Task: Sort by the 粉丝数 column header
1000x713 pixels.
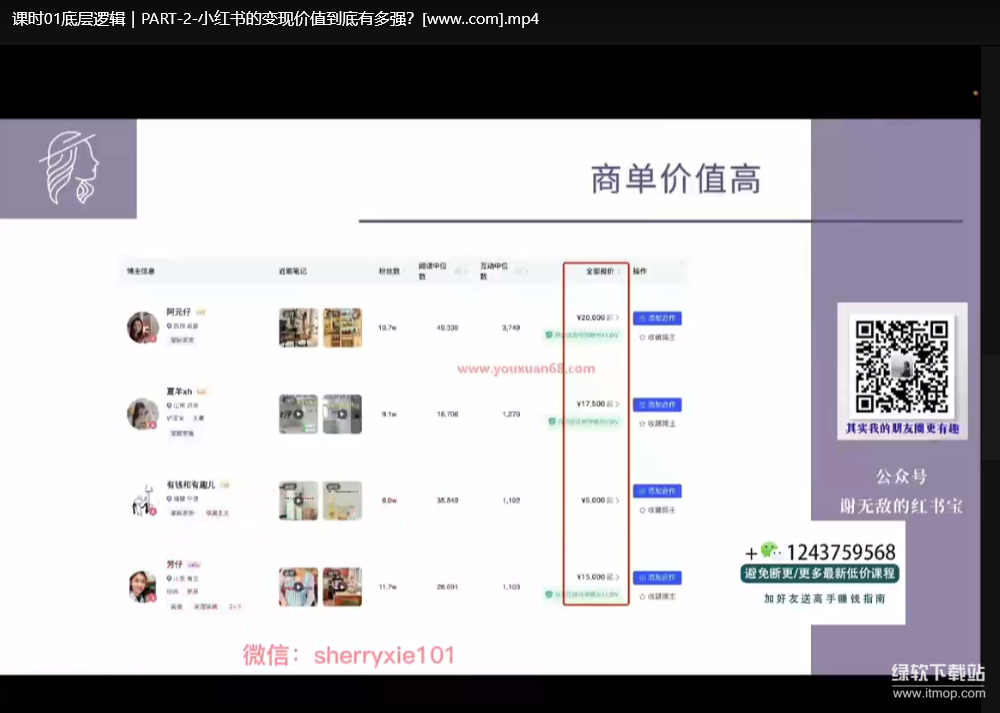Action: click(389, 271)
